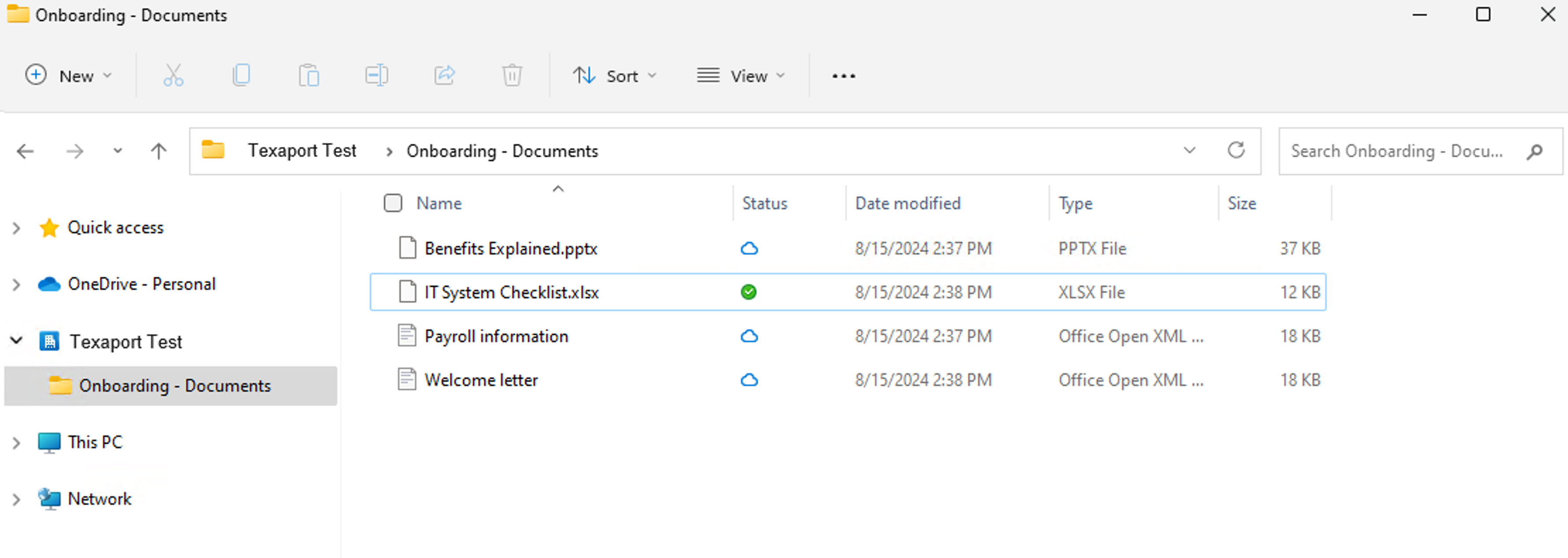The width and height of the screenshot is (1568, 558).
Task: Click the cloud status icon for Payroll information
Action: coord(749,336)
